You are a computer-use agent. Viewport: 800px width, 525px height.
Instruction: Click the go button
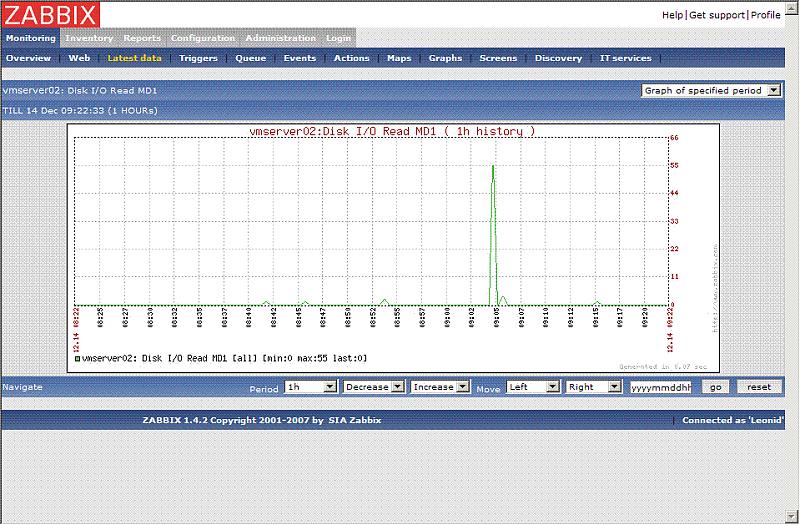coord(715,387)
